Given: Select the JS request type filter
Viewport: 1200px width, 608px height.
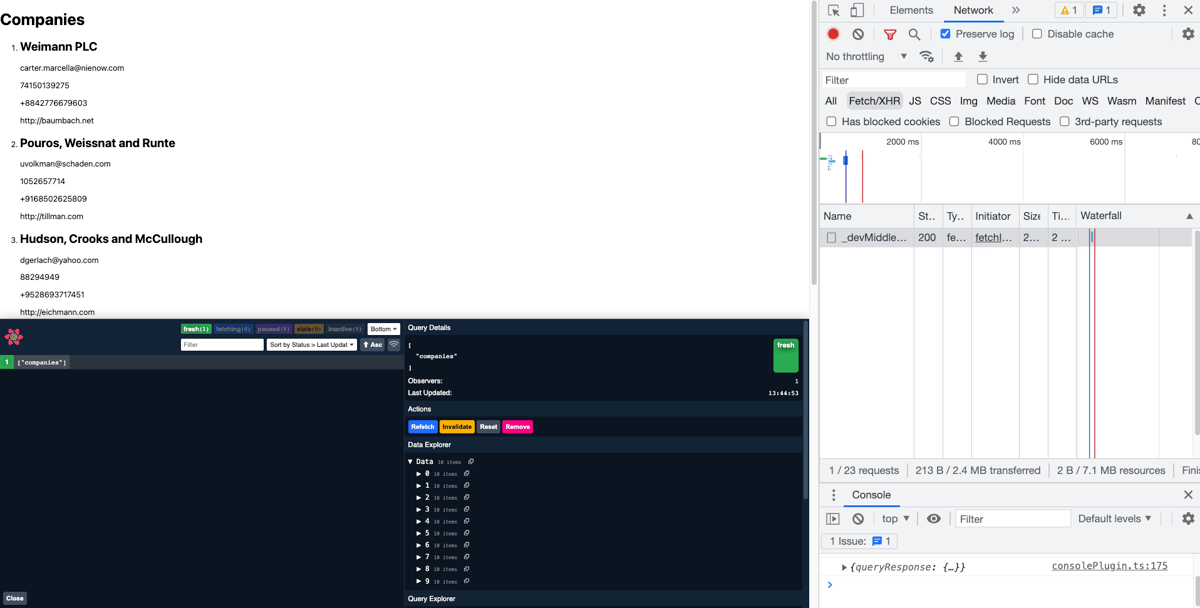Looking at the screenshot, I should tap(914, 101).
